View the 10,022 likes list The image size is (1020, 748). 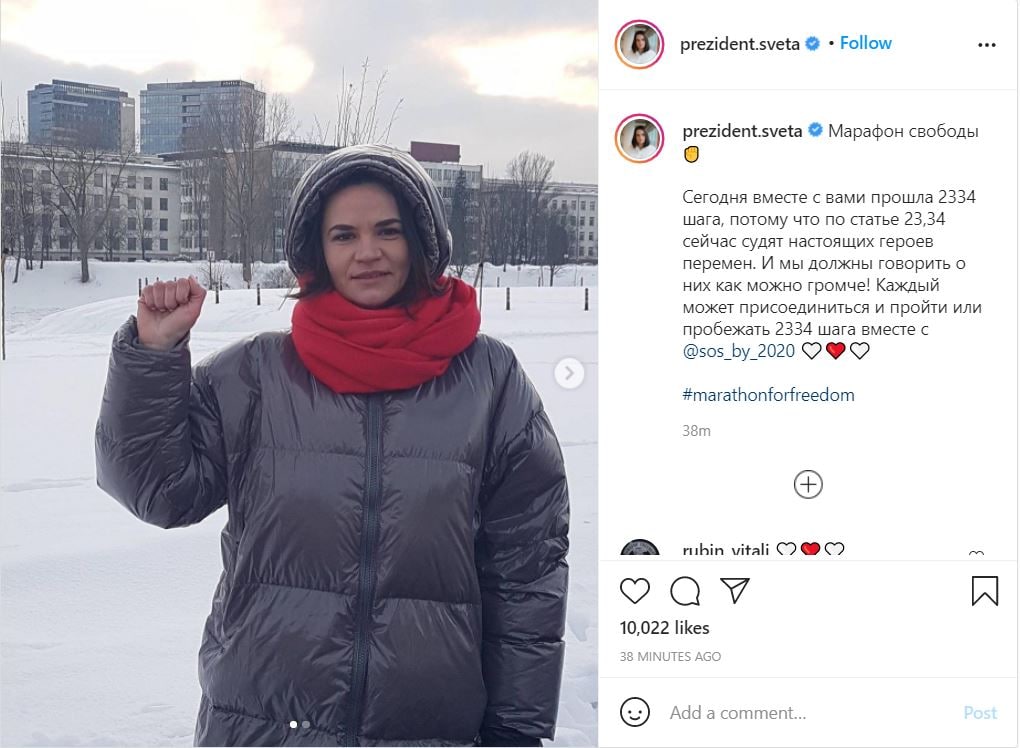(664, 628)
